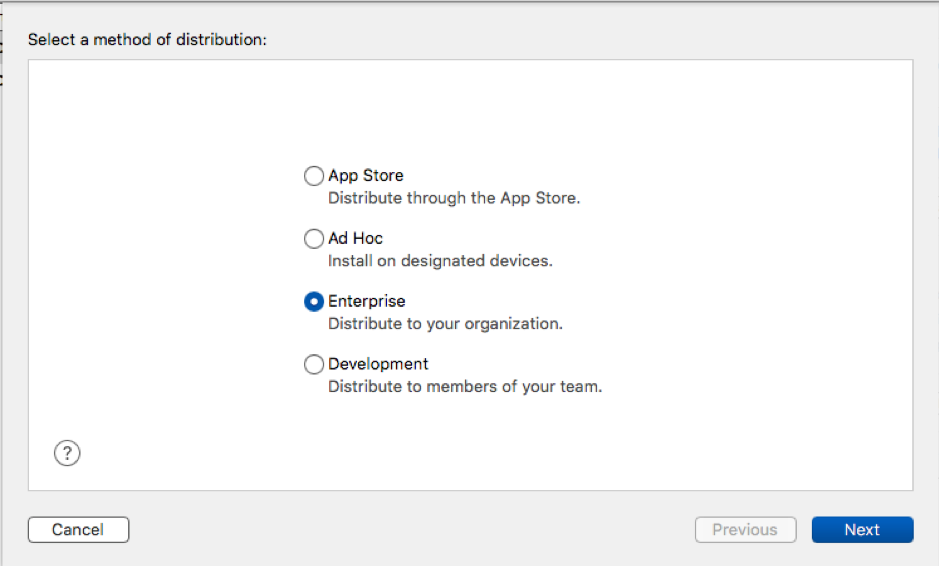Click "Install on designated devices." description
This screenshot has width=939, height=566.
(x=440, y=261)
